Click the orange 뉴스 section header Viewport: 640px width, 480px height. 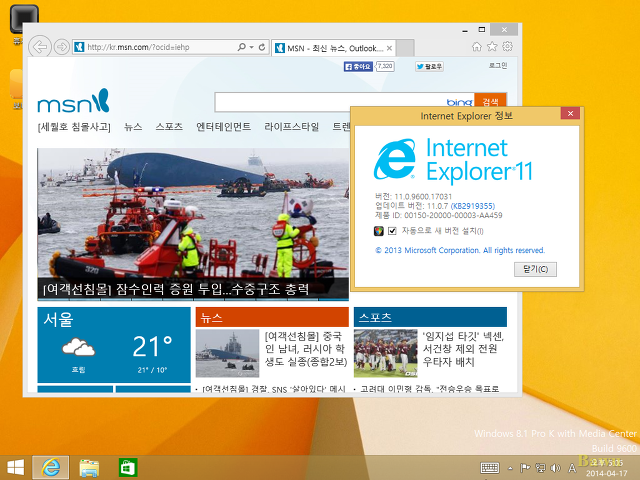pos(272,317)
